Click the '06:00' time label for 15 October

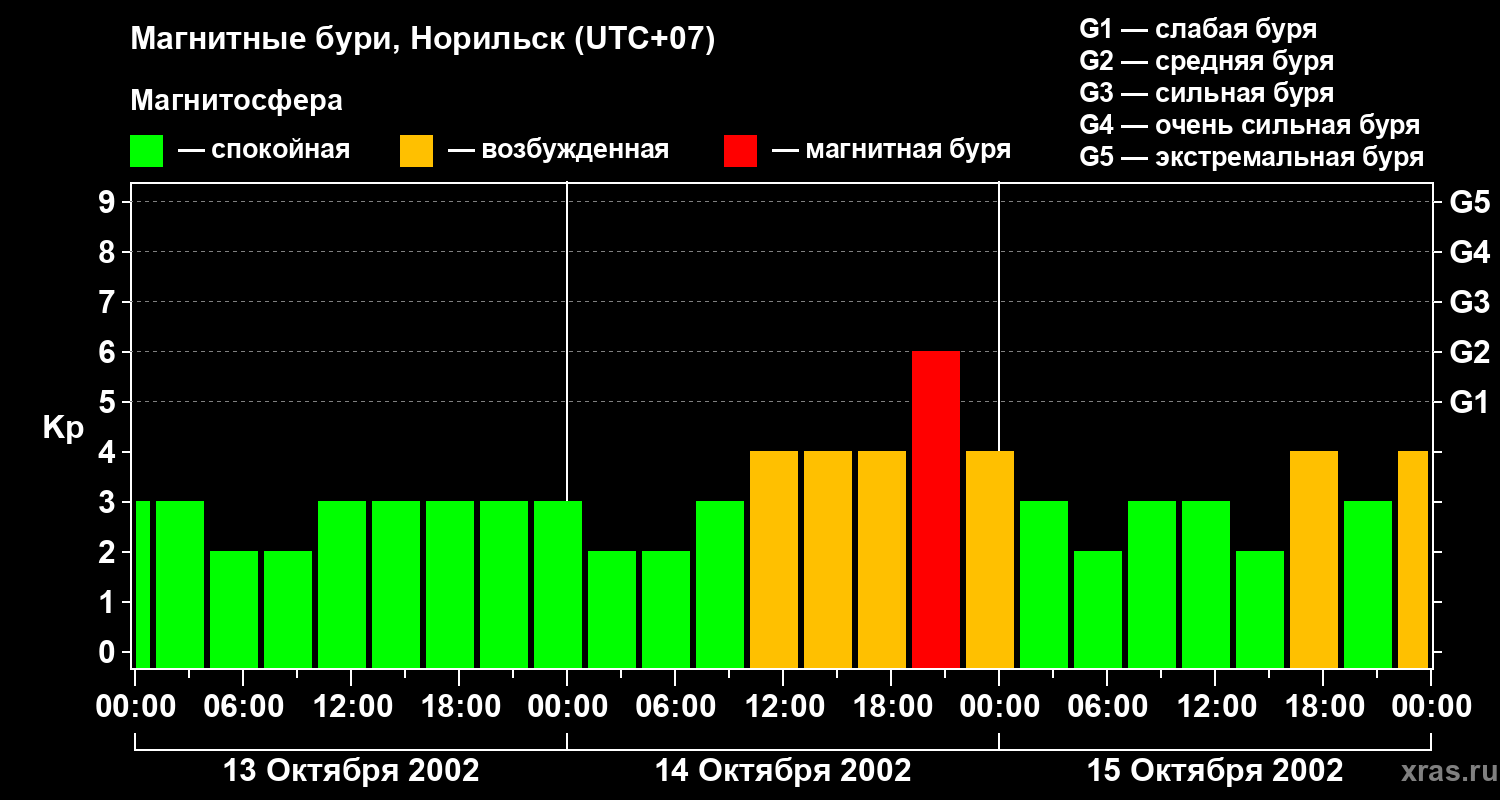click(1107, 707)
